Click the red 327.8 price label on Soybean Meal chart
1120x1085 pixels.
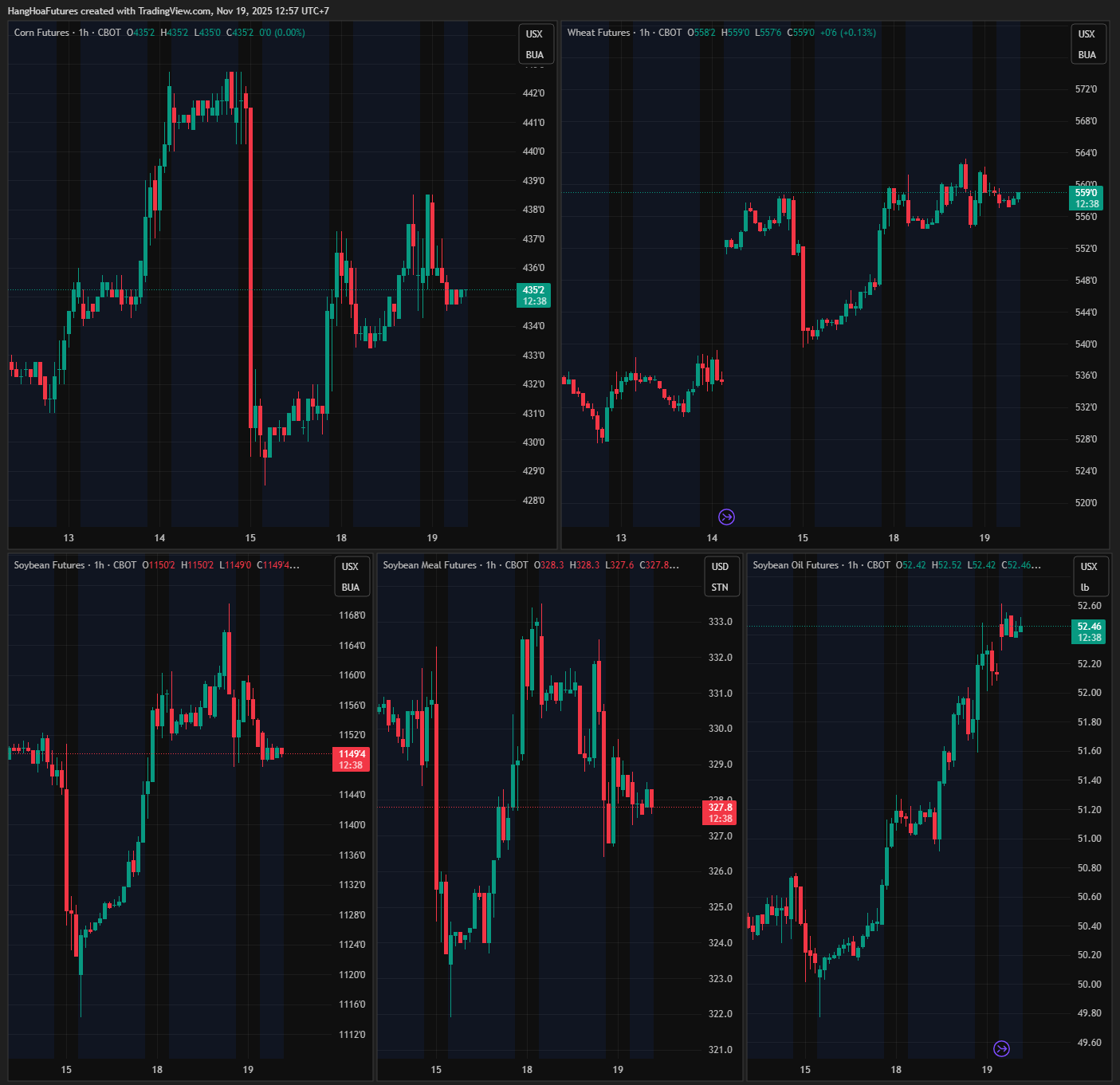tap(720, 812)
